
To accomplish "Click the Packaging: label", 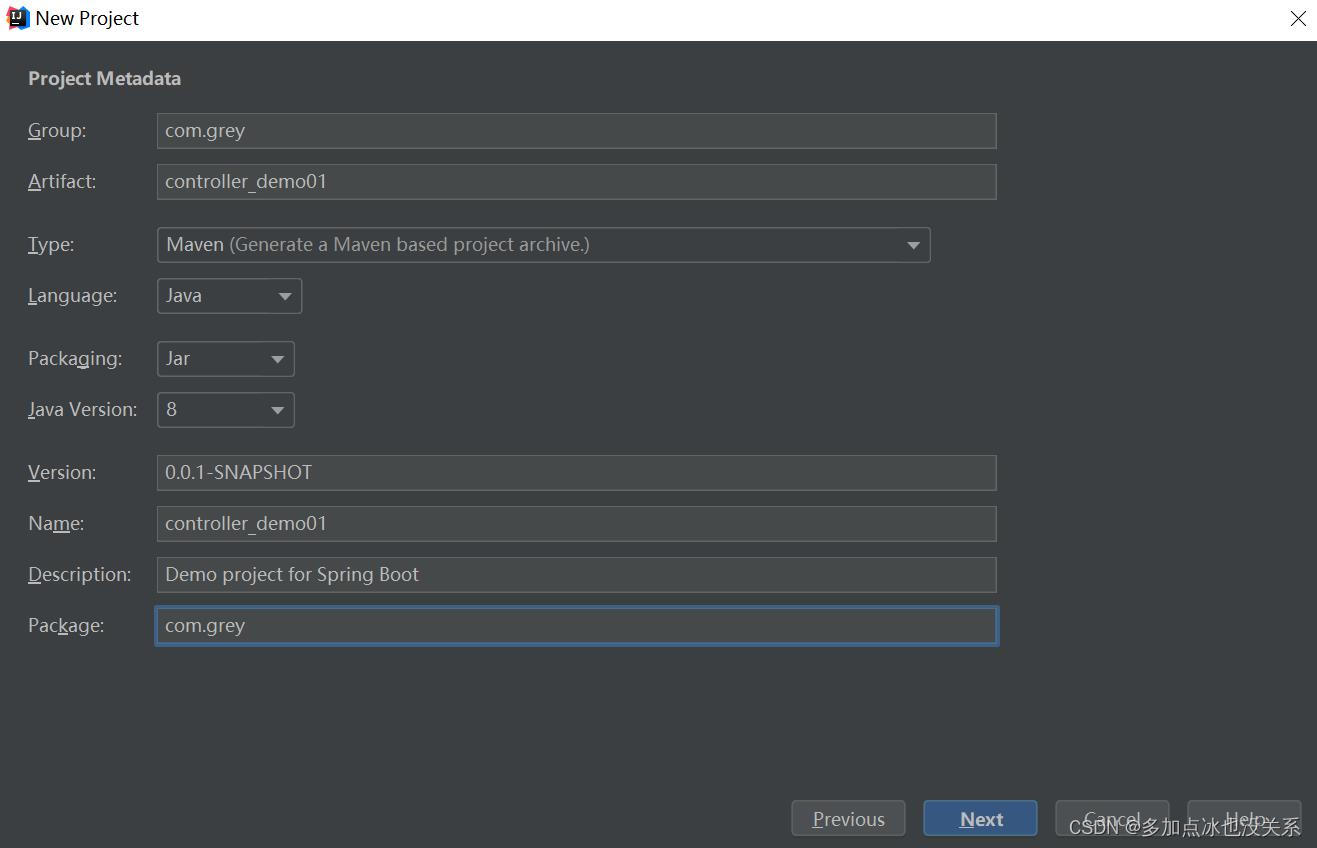I will 75,359.
